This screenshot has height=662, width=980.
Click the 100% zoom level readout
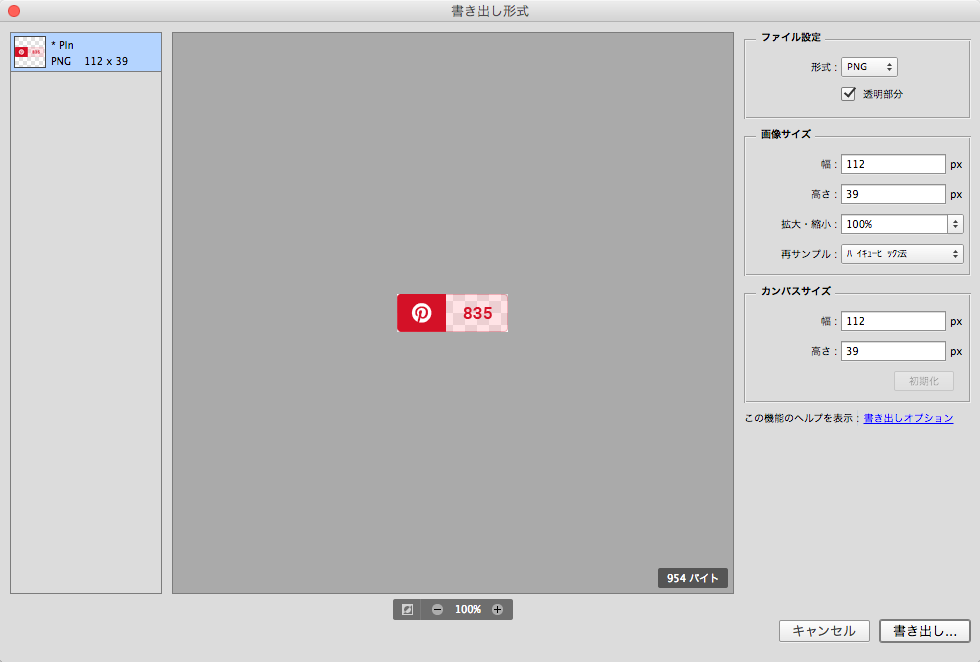point(468,609)
